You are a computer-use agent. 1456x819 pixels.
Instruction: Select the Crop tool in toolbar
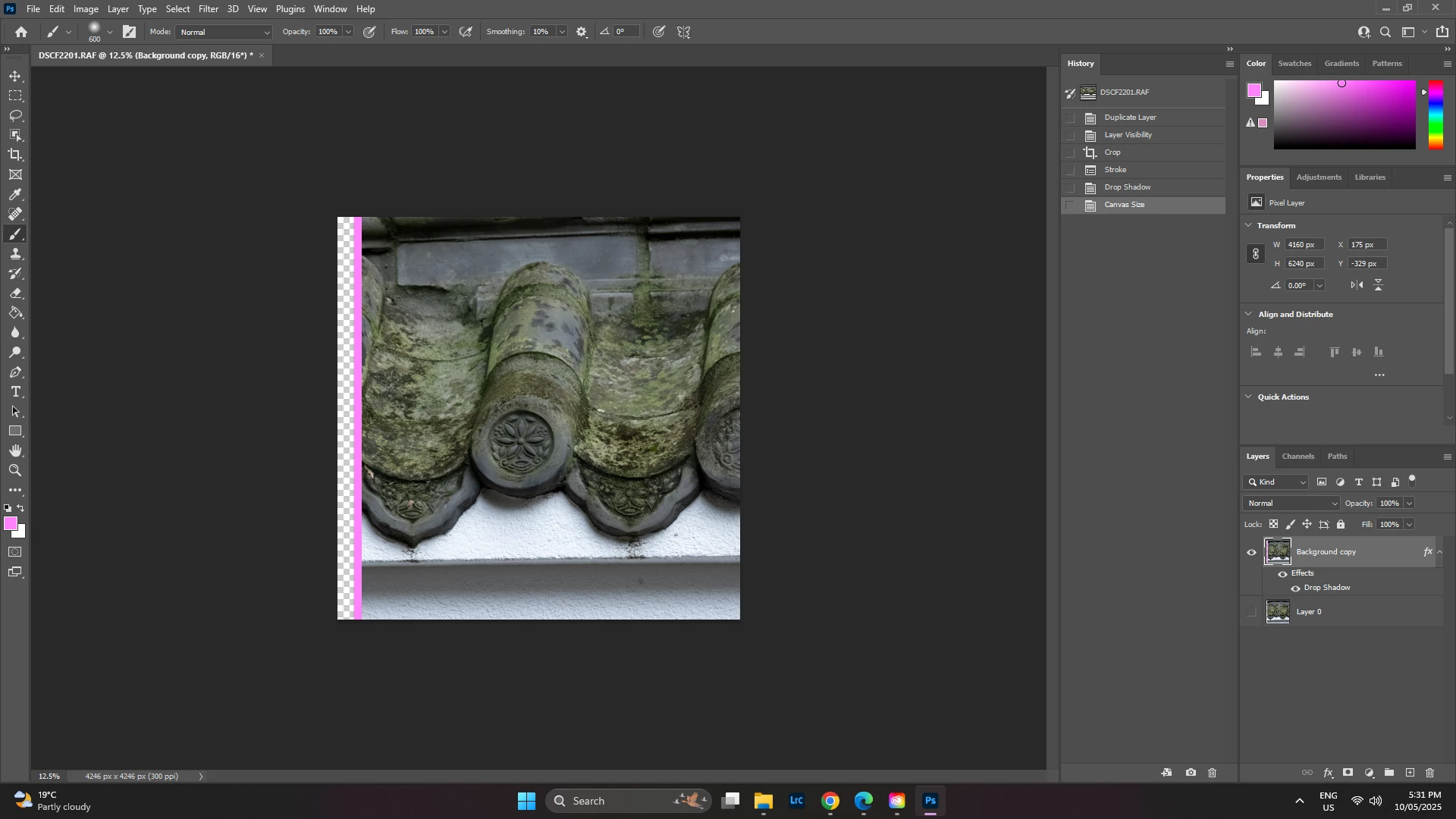coord(15,155)
